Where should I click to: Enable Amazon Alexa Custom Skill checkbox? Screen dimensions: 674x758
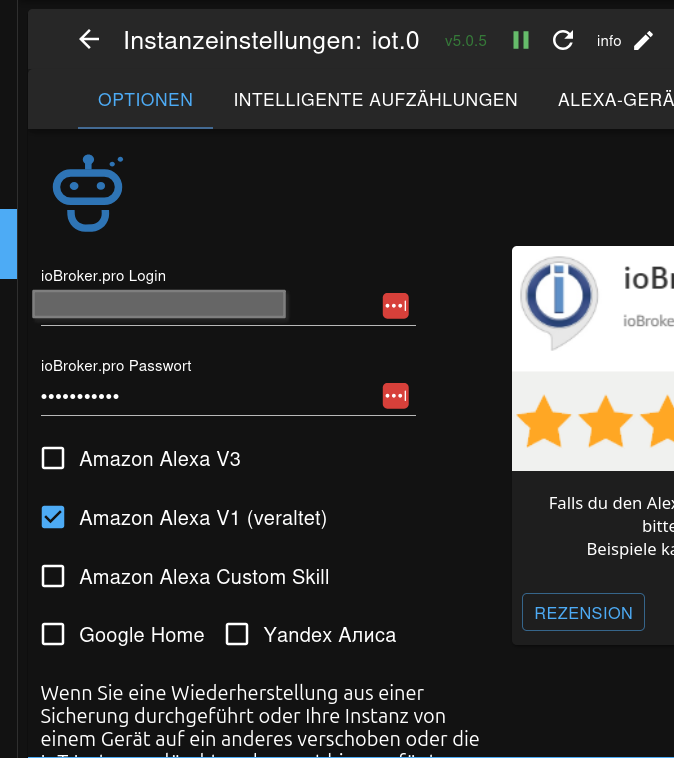pos(53,576)
